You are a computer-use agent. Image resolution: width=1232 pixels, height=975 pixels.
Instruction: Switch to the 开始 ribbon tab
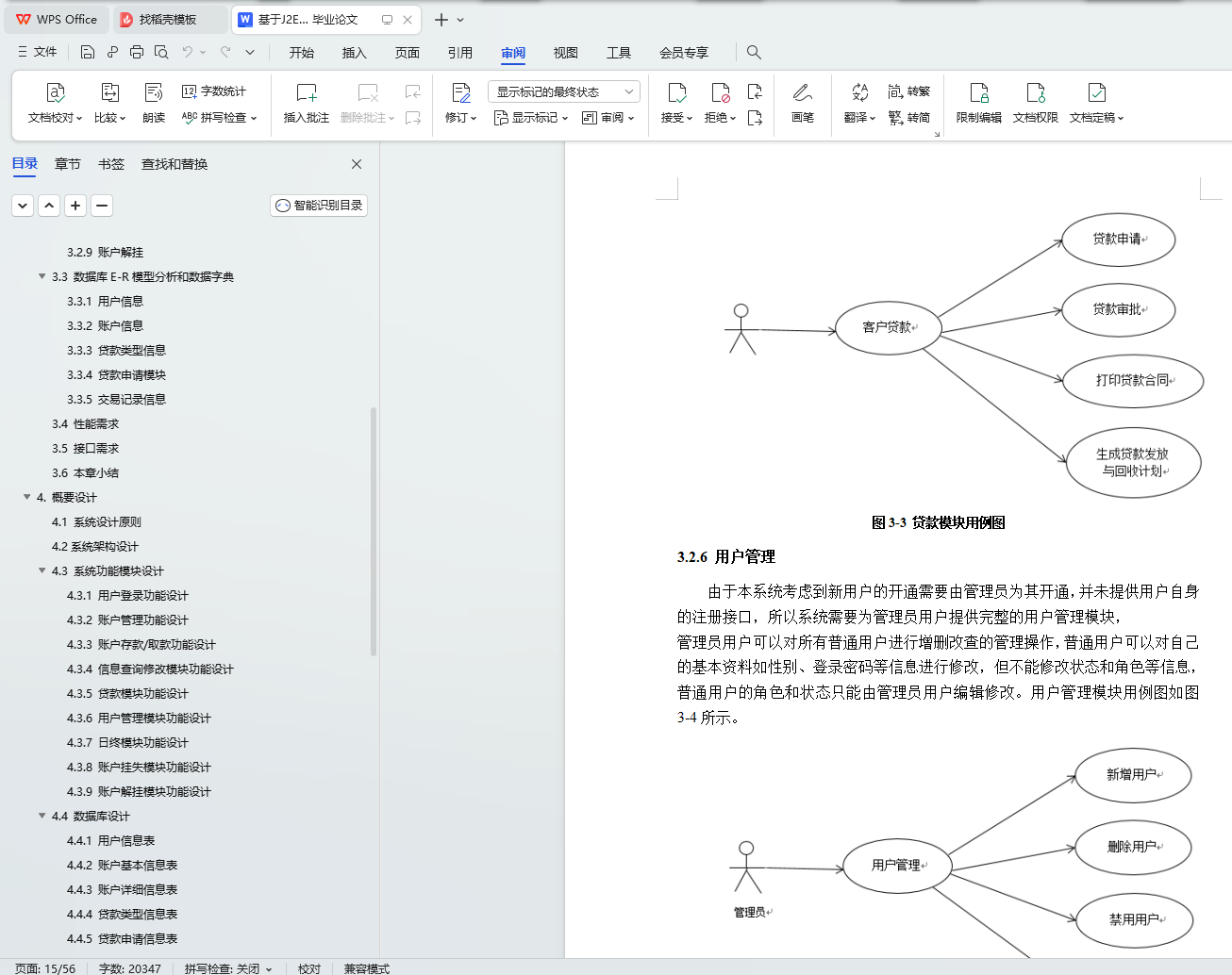tap(302, 53)
